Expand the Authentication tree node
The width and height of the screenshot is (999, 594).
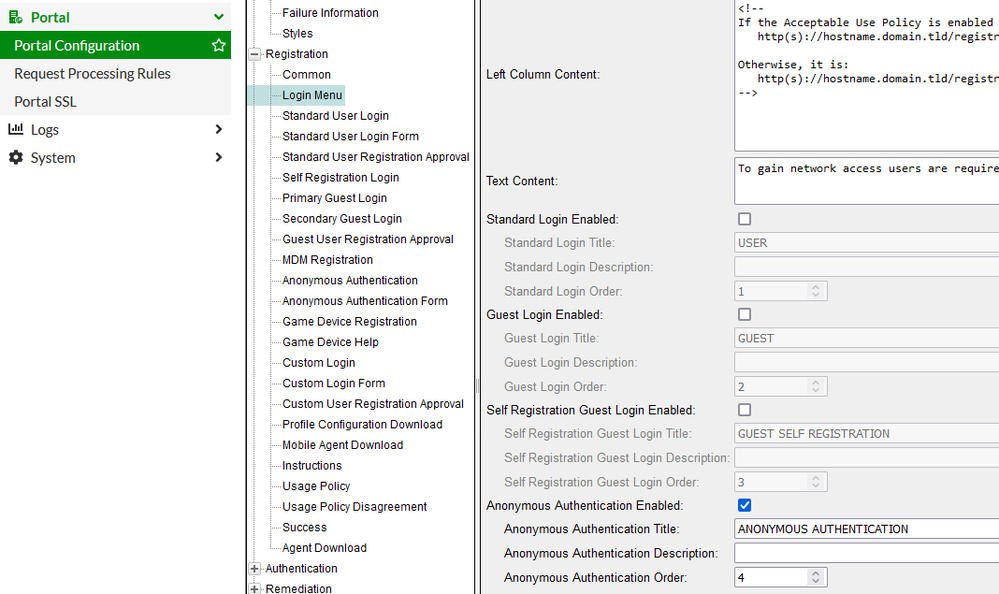pos(255,568)
